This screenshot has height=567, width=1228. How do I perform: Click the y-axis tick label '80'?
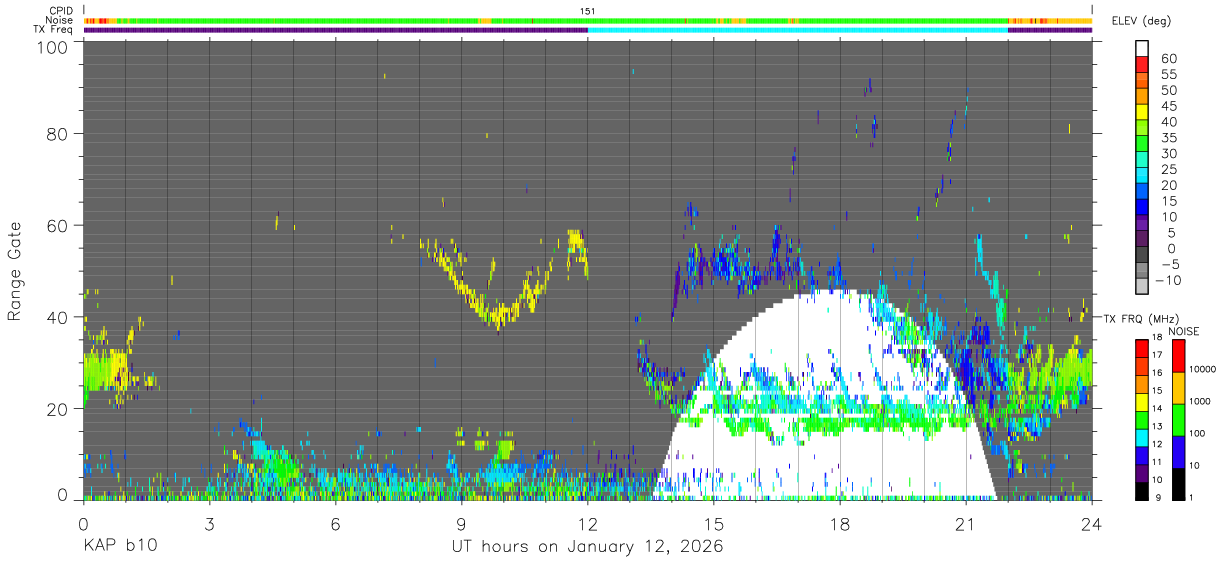[x=57, y=134]
